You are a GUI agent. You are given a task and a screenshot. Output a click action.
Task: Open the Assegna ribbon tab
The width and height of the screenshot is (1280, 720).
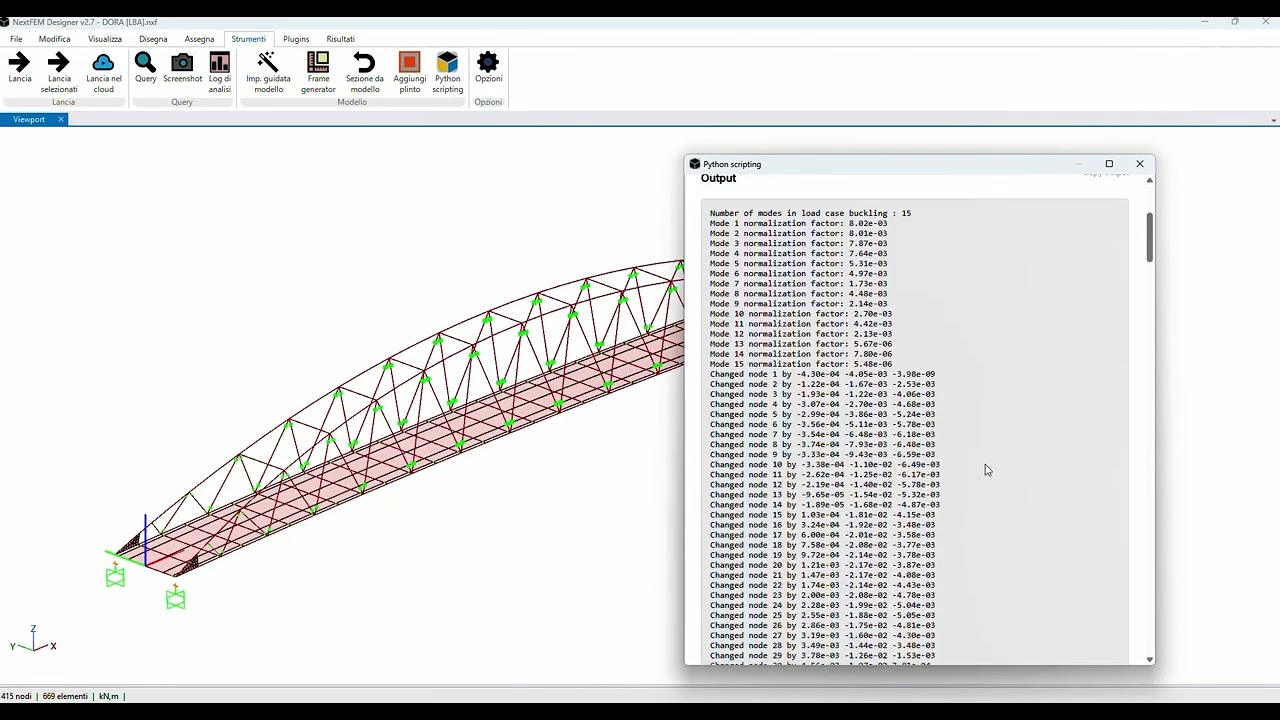199,39
